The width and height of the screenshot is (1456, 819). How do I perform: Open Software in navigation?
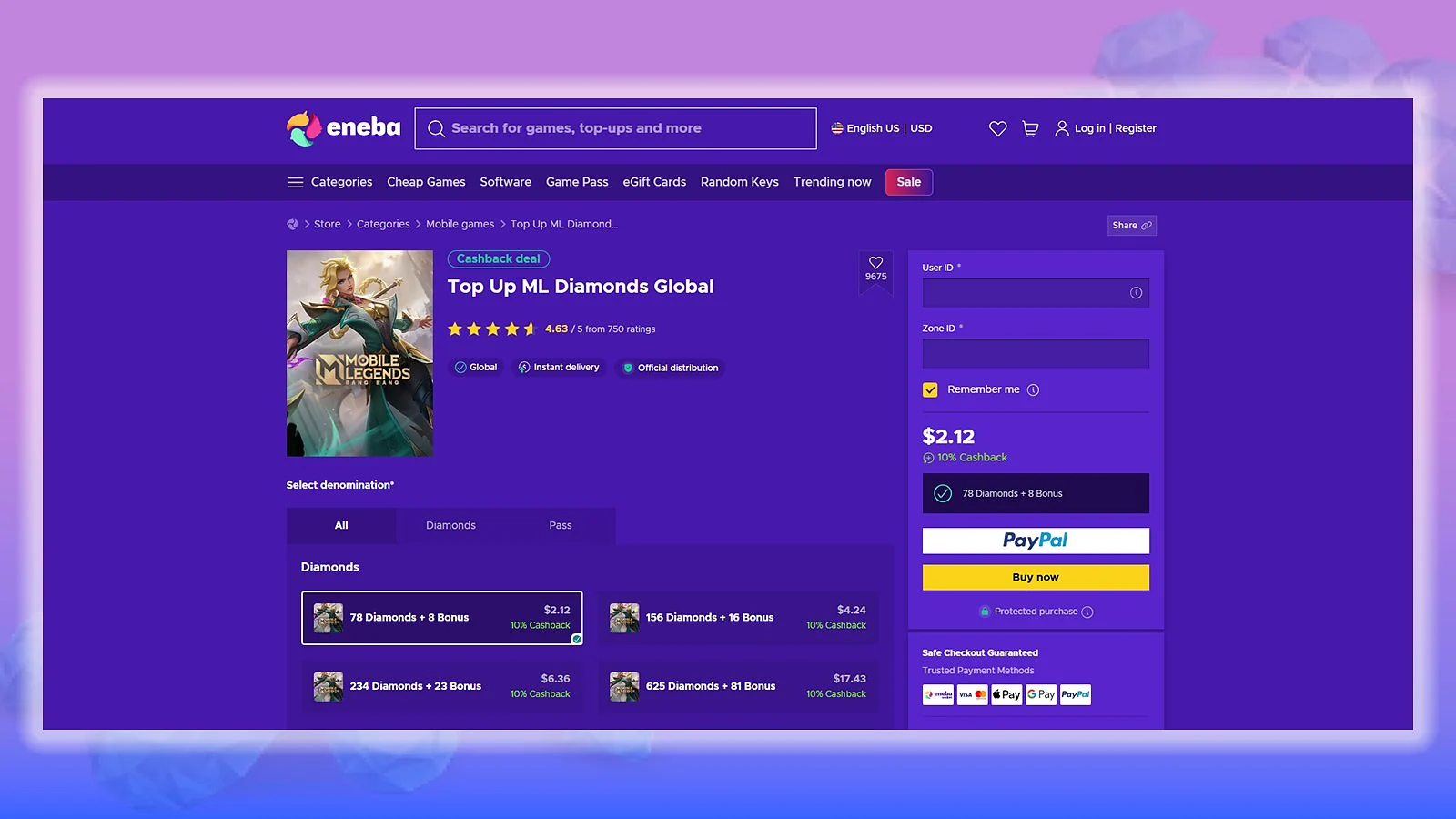(x=505, y=182)
